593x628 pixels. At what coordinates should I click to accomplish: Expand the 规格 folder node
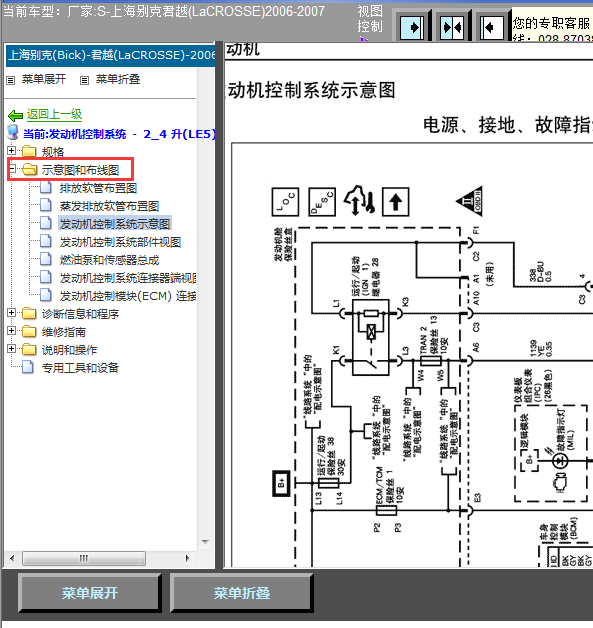click(x=12, y=151)
